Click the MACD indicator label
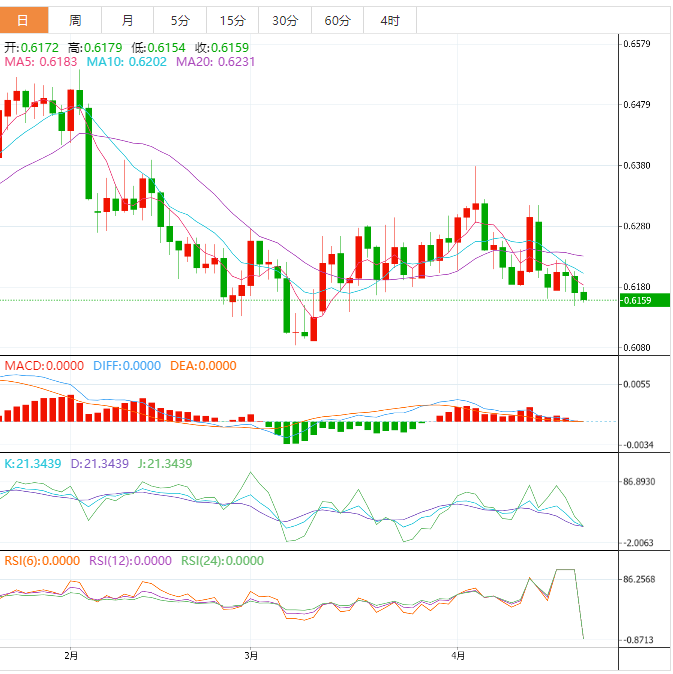This screenshot has width=673, height=674. [44, 366]
